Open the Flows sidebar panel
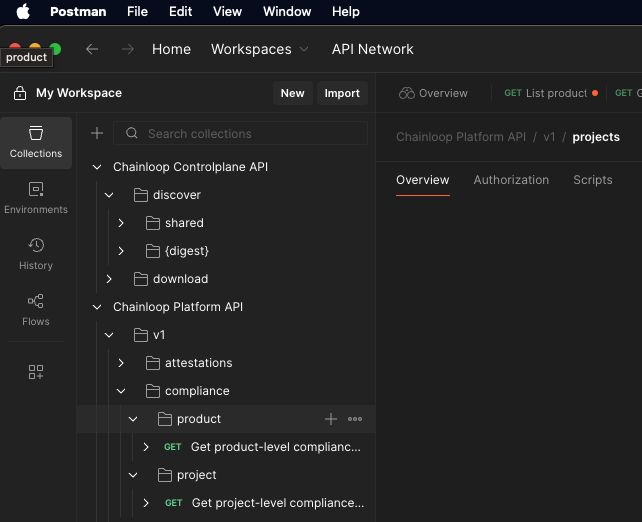The image size is (642, 522). [x=36, y=310]
